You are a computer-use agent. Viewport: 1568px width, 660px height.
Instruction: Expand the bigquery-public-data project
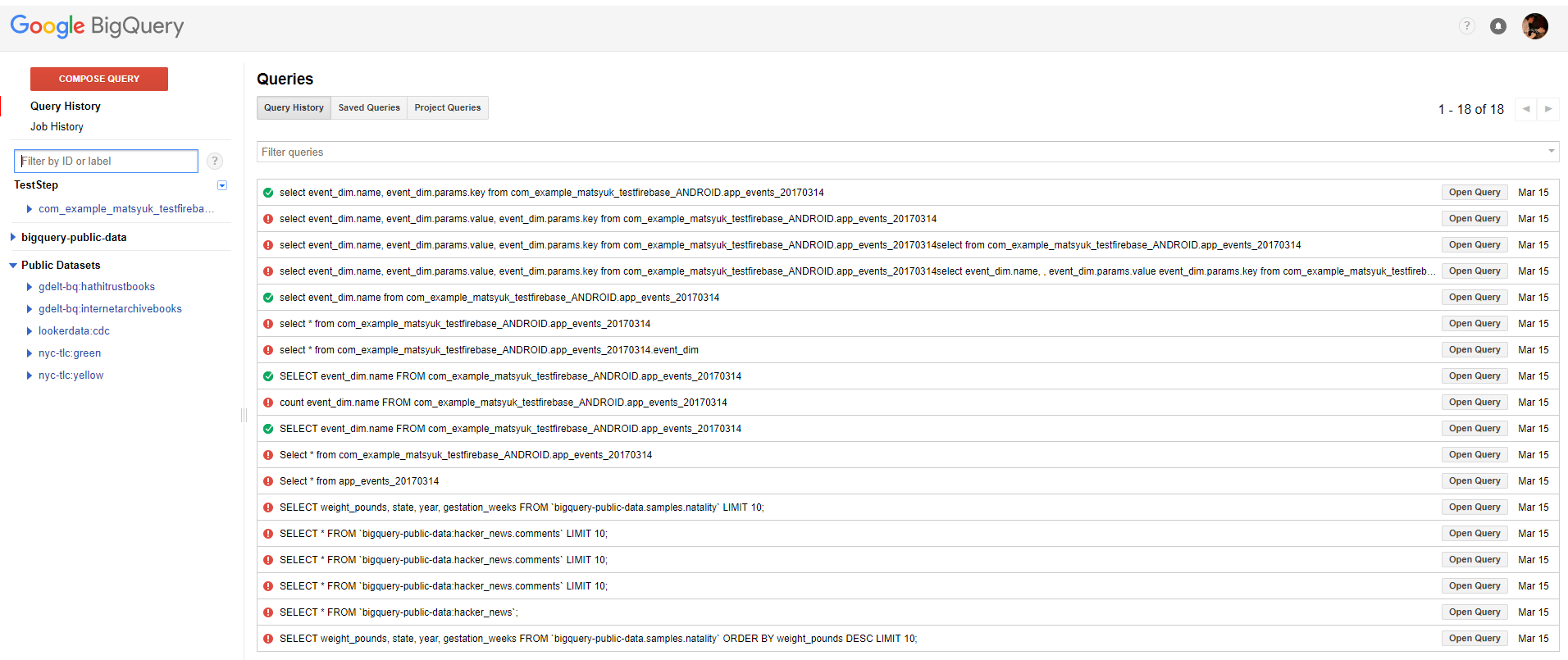[12, 238]
